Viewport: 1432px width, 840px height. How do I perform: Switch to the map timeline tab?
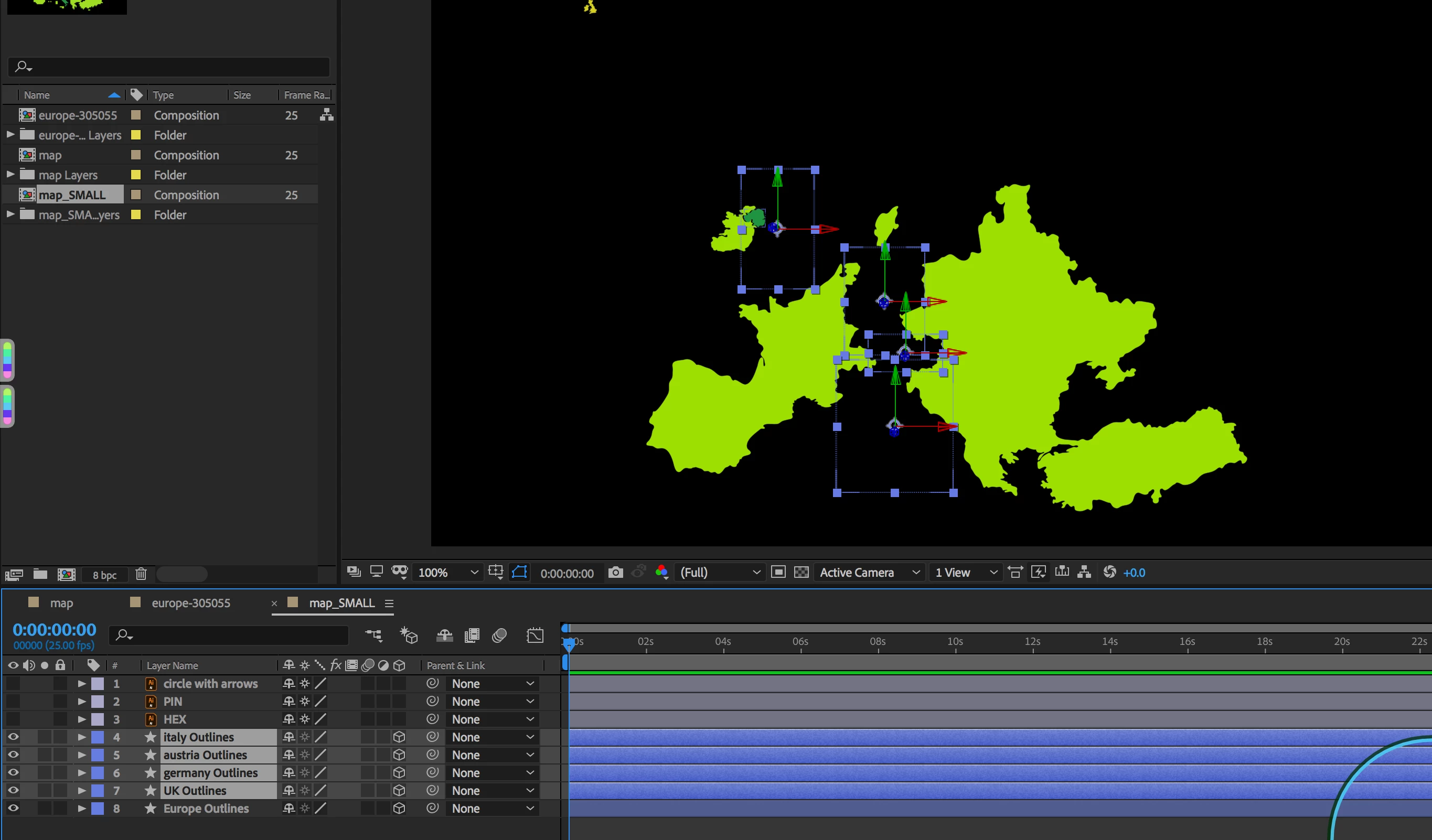click(61, 603)
